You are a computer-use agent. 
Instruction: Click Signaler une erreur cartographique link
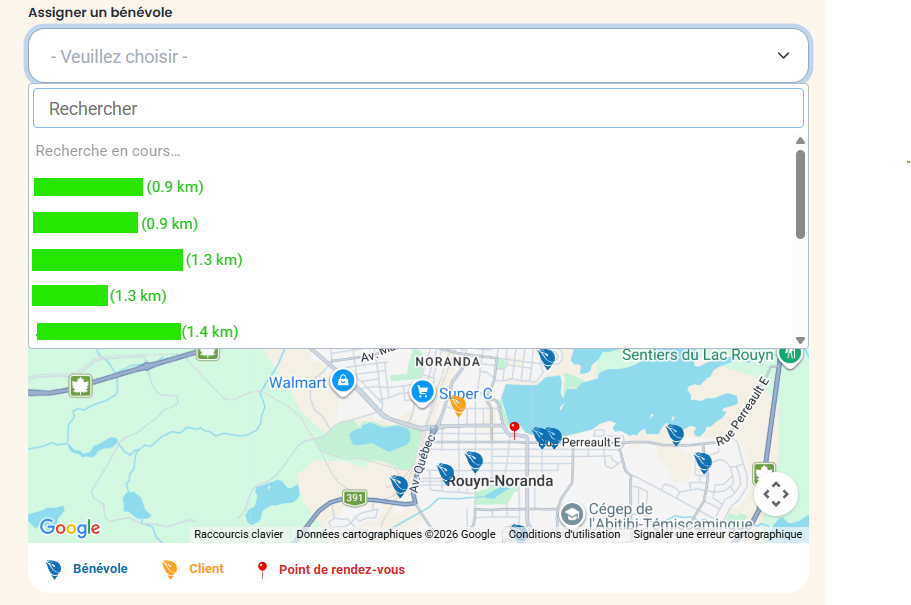tap(717, 534)
